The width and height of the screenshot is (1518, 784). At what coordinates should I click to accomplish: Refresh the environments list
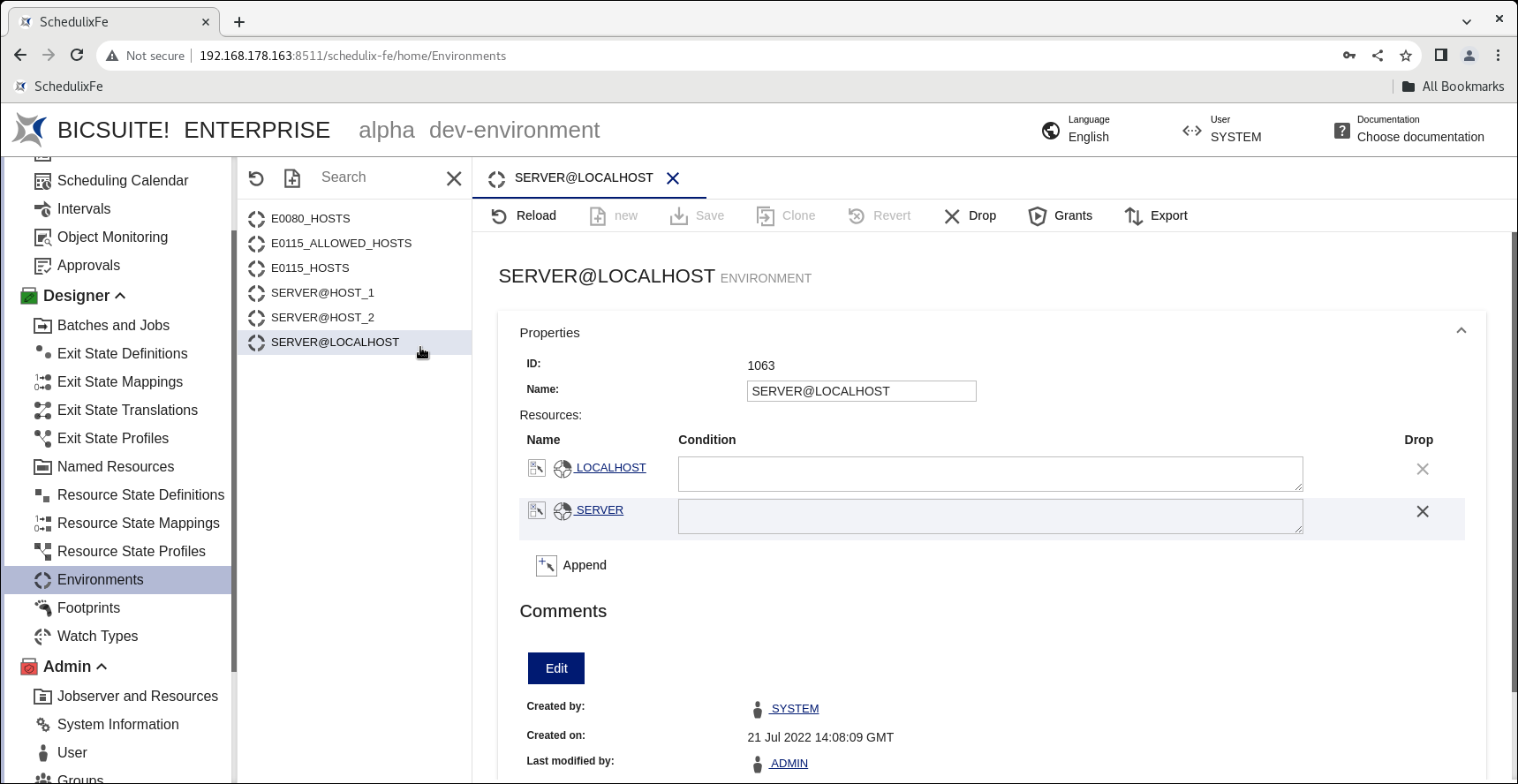point(256,178)
